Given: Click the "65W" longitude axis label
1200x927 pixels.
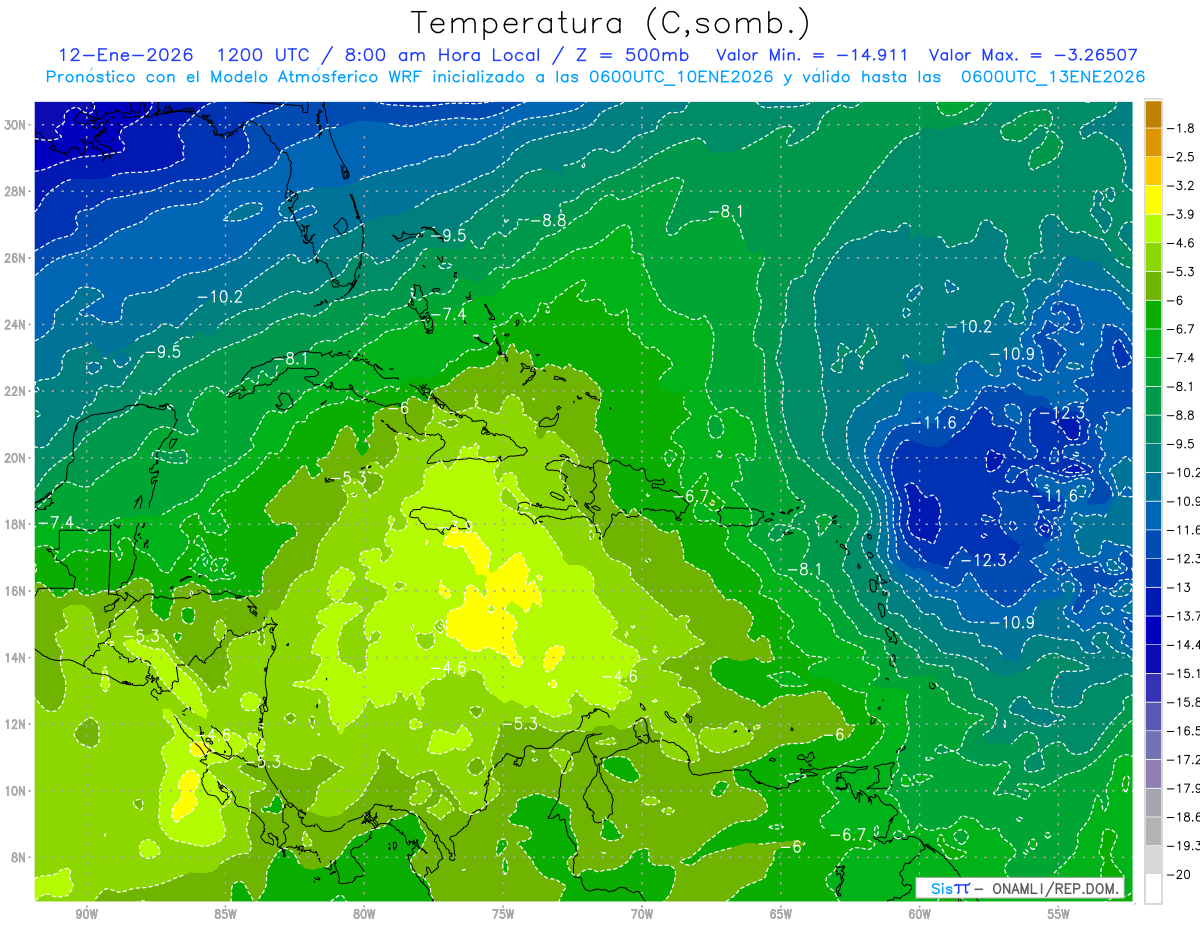Looking at the screenshot, I should [x=781, y=914].
